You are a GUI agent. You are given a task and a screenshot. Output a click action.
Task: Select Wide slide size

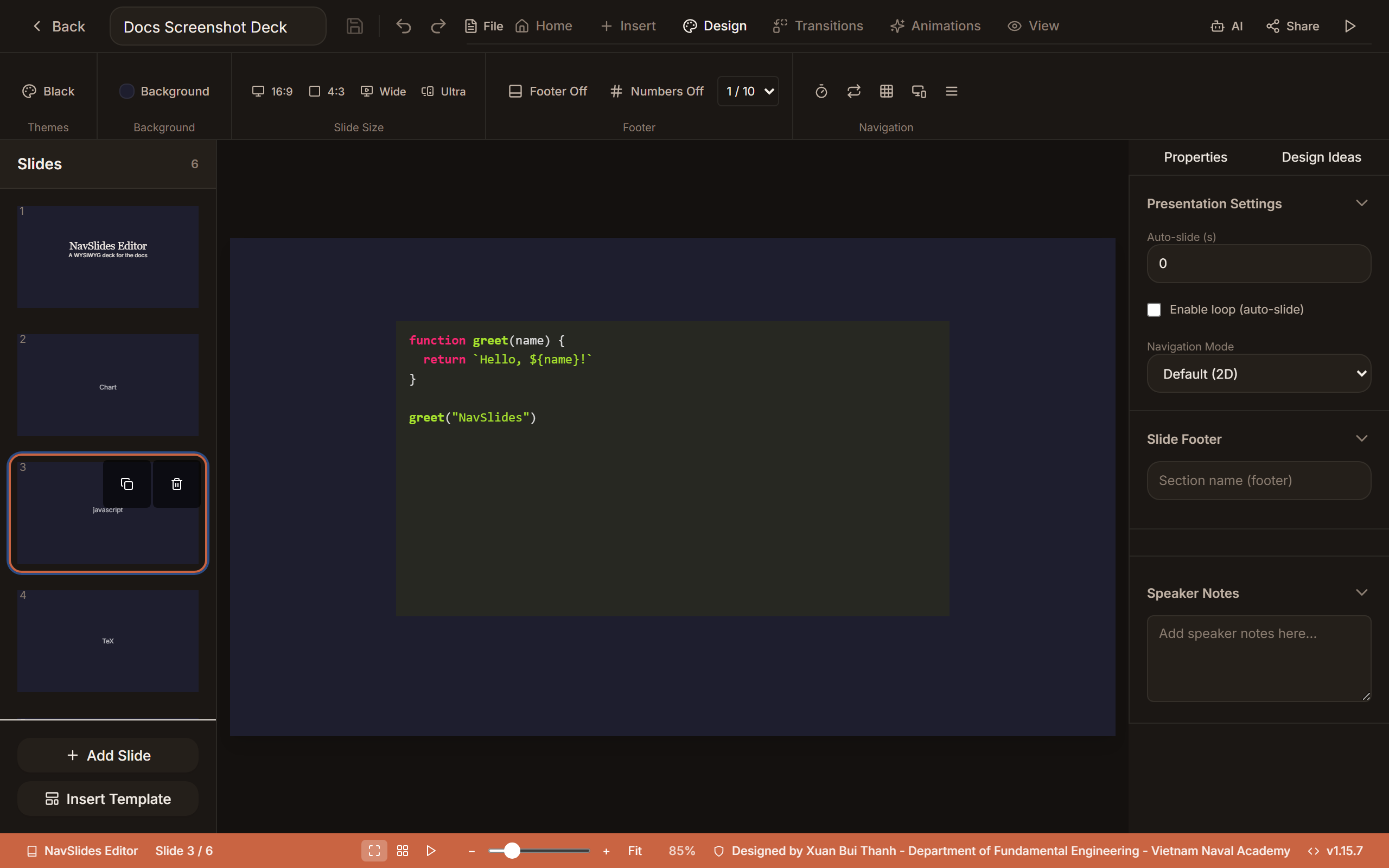tap(383, 91)
